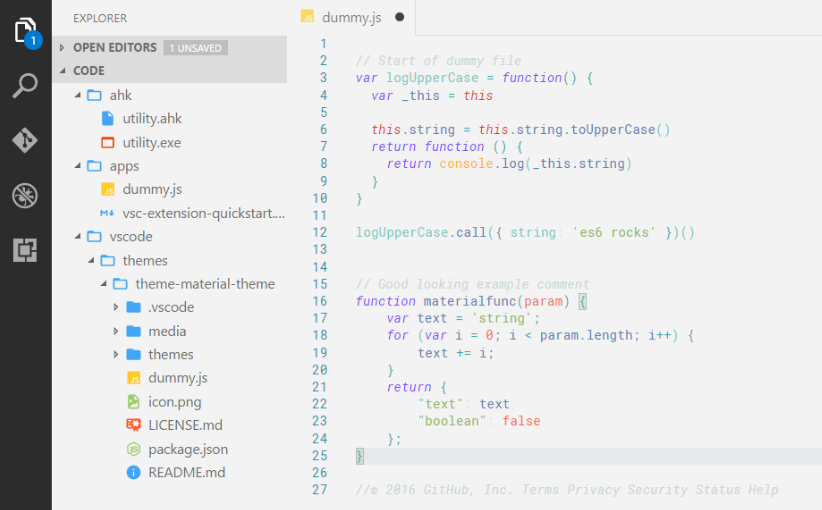Open utility.ahk file name
The width and height of the screenshot is (822, 510).
[x=152, y=119]
